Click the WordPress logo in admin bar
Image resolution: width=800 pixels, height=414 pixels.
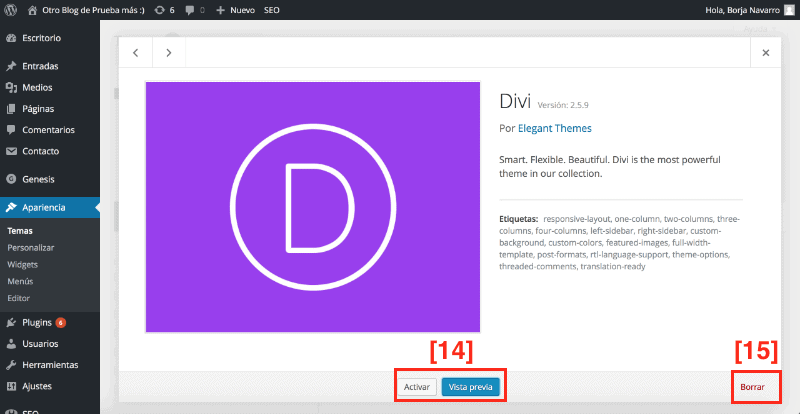click(x=11, y=10)
